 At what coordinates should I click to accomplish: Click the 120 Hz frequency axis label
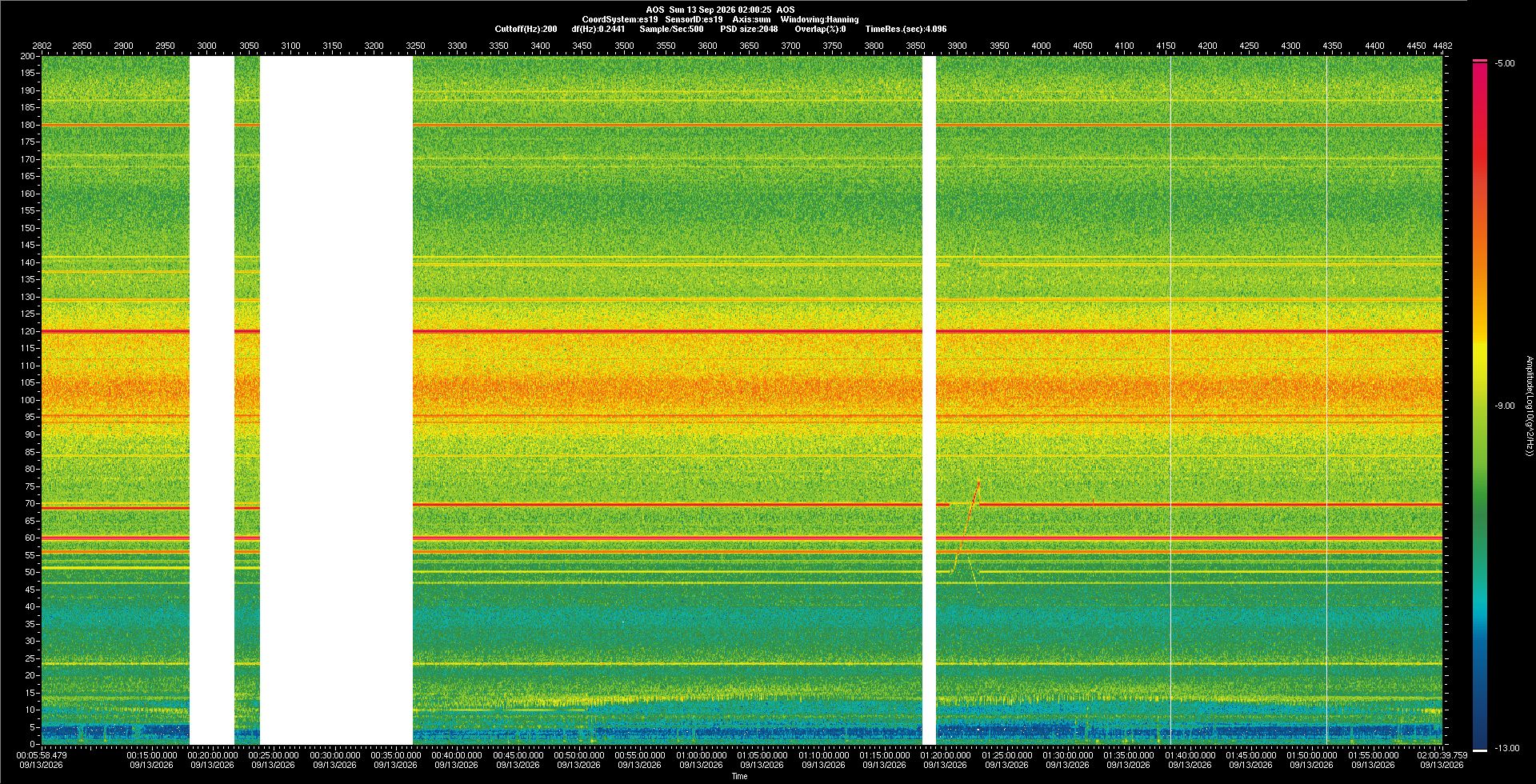point(28,331)
